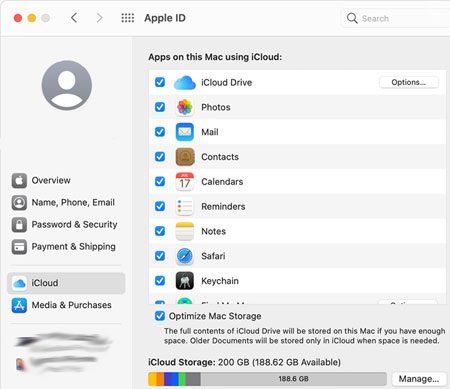
Task: Toggle the Notes checkbox
Action: 160,231
